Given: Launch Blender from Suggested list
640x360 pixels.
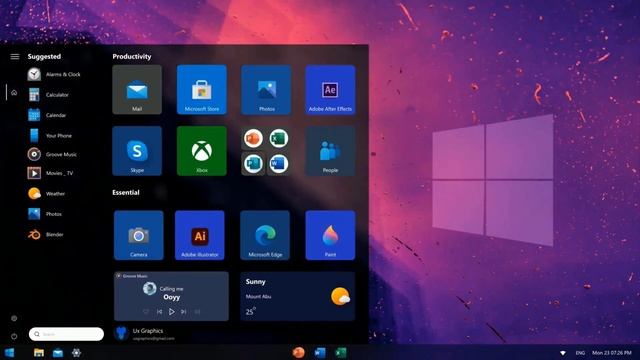Looking at the screenshot, I should [46, 234].
